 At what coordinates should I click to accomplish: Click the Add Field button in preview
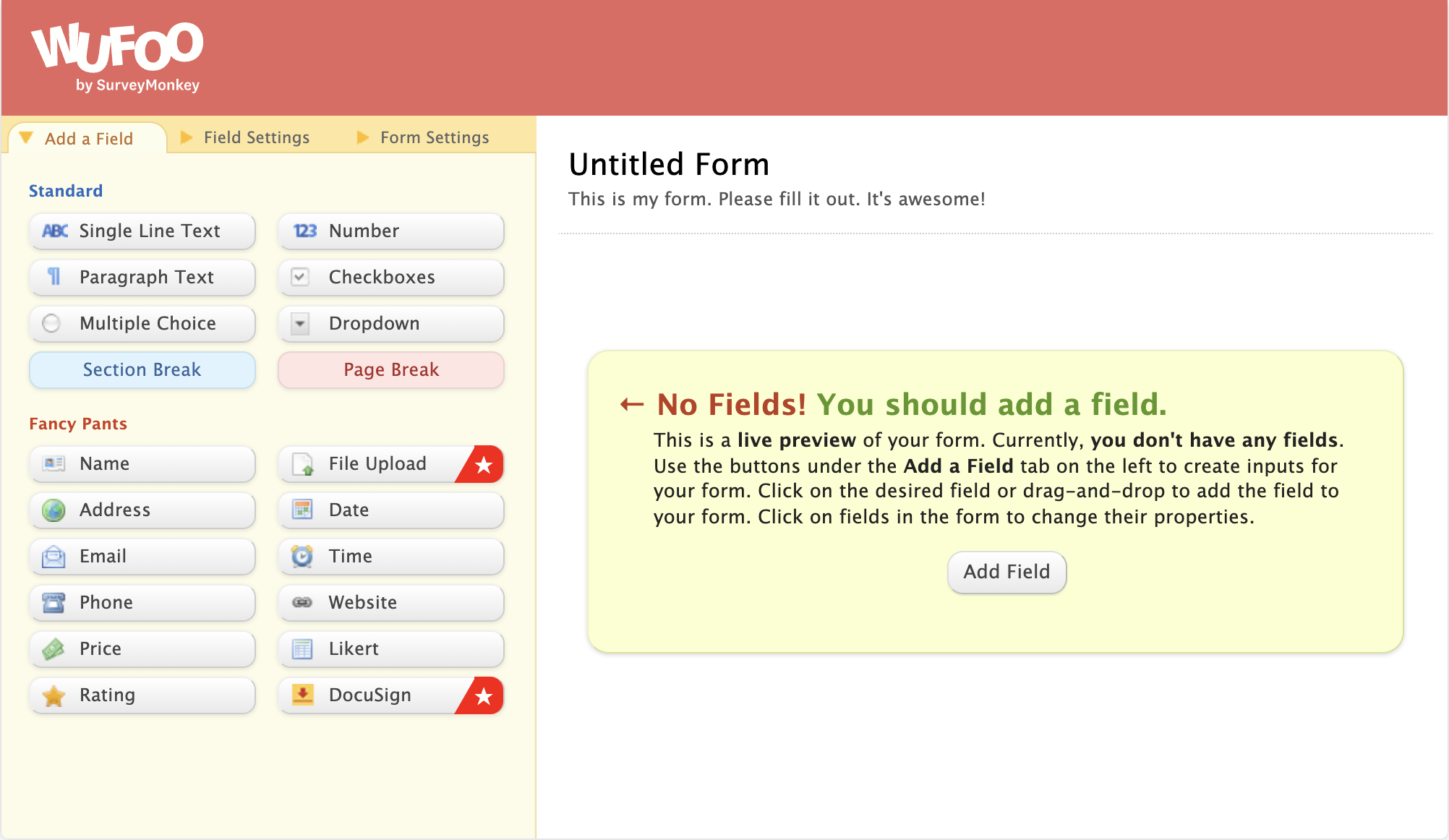pos(1006,572)
